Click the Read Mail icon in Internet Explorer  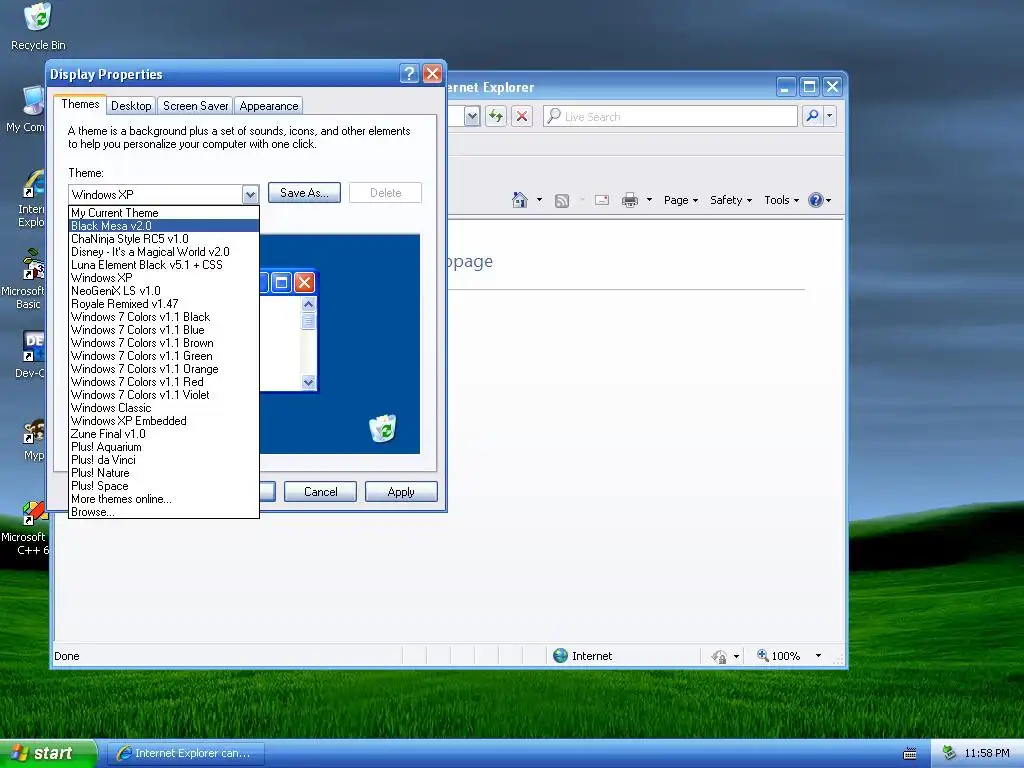(x=602, y=200)
